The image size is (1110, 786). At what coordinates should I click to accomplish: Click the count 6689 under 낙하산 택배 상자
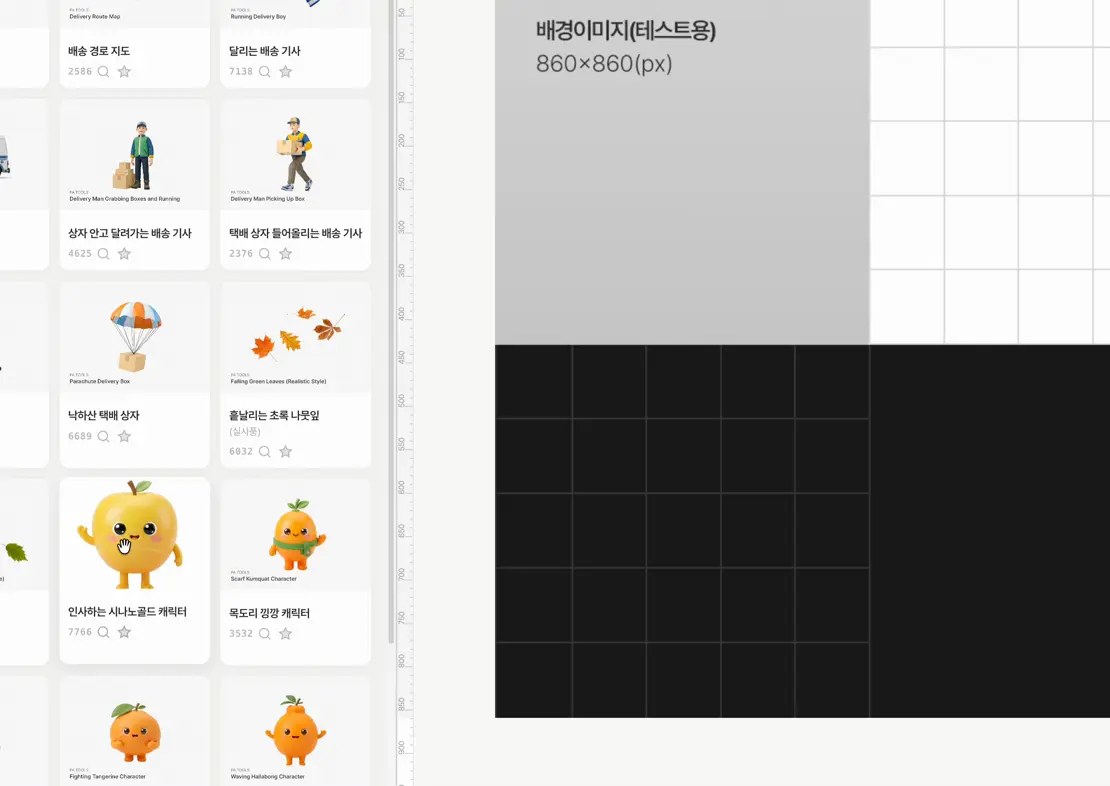(80, 436)
